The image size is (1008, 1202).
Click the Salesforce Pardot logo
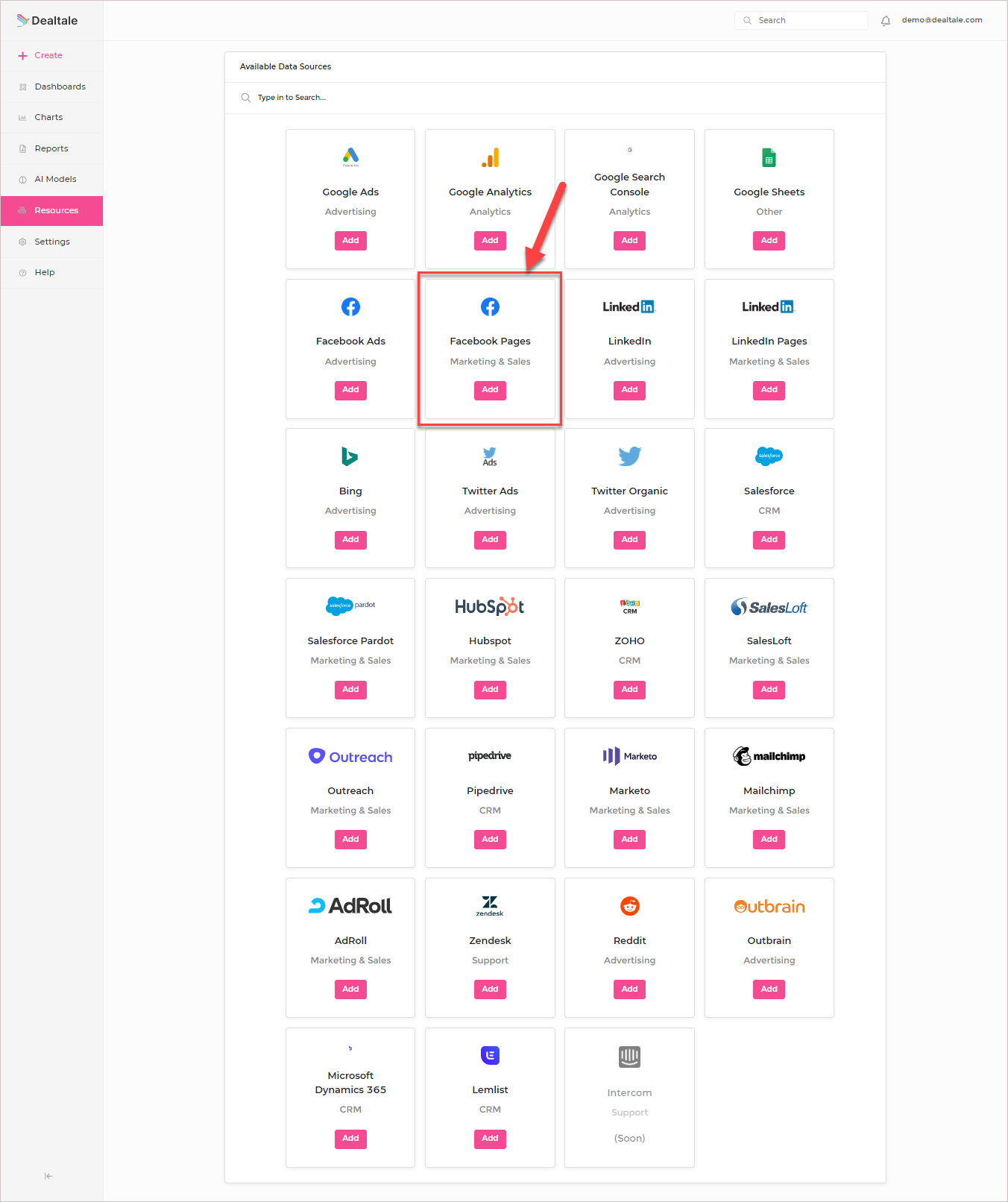click(x=350, y=605)
